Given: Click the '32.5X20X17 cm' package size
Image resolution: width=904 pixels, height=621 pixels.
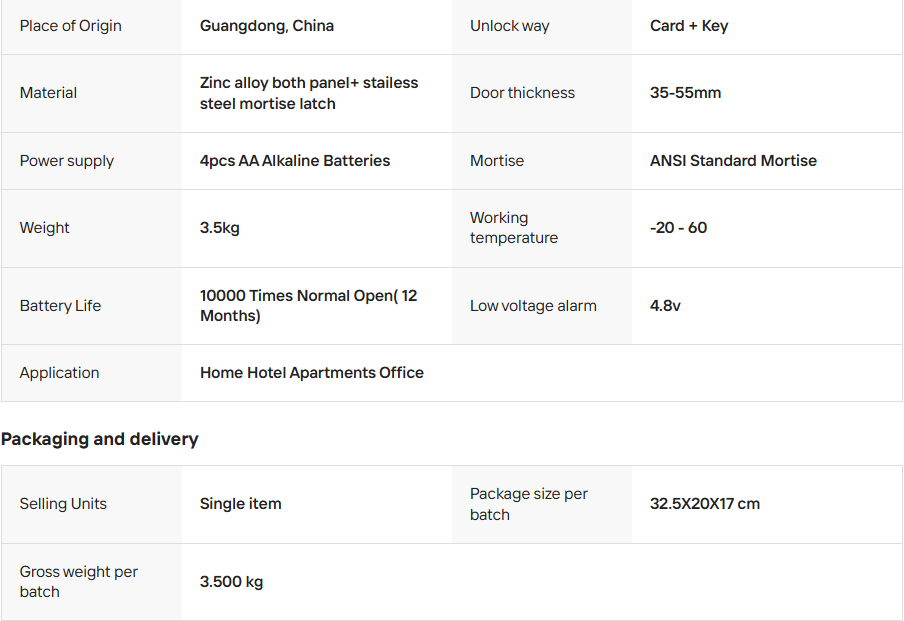Looking at the screenshot, I should [x=705, y=504].
